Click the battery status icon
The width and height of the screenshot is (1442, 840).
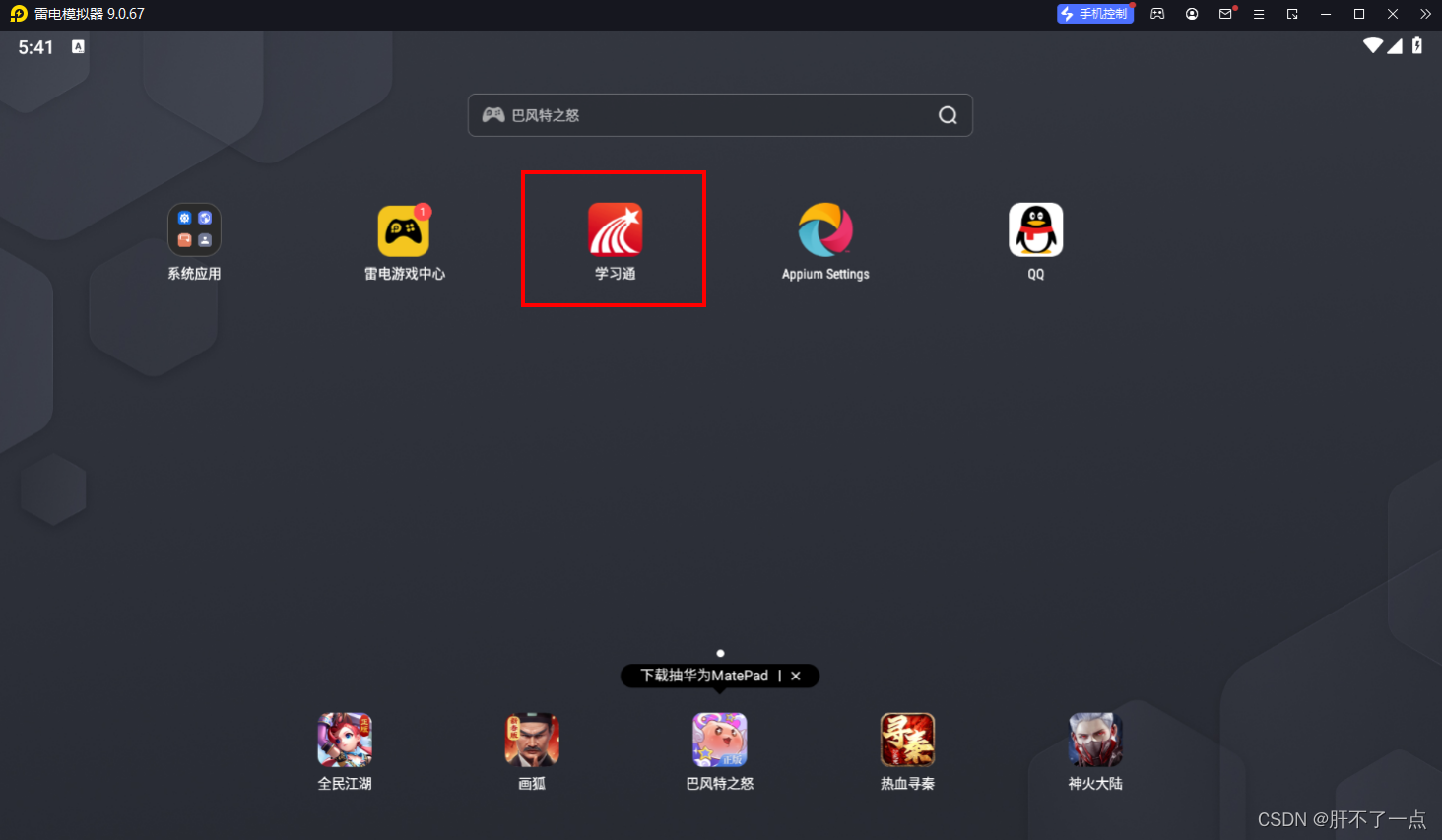click(x=1417, y=45)
